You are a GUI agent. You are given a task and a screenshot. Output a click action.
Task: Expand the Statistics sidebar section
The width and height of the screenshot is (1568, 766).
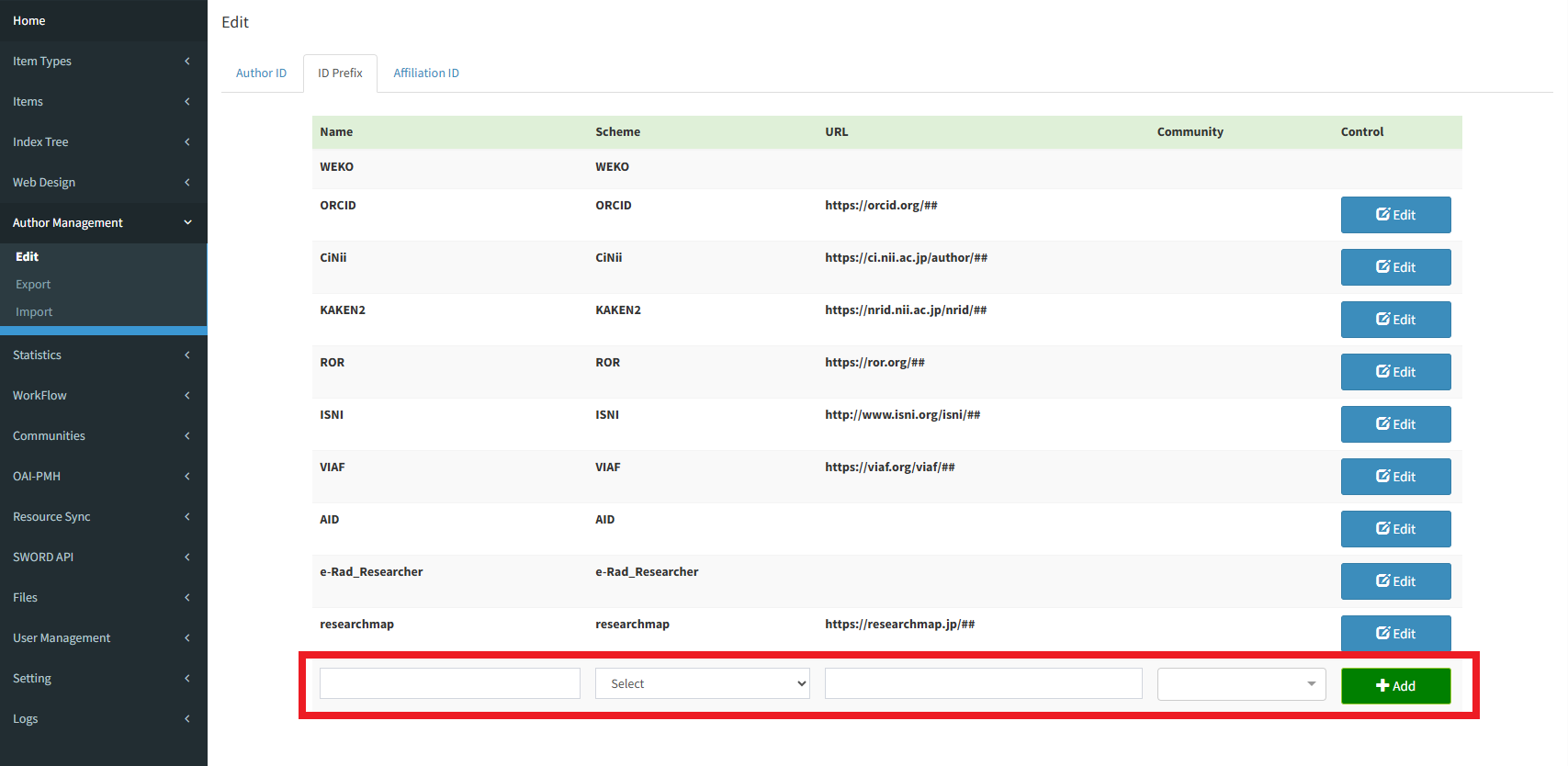click(x=103, y=355)
